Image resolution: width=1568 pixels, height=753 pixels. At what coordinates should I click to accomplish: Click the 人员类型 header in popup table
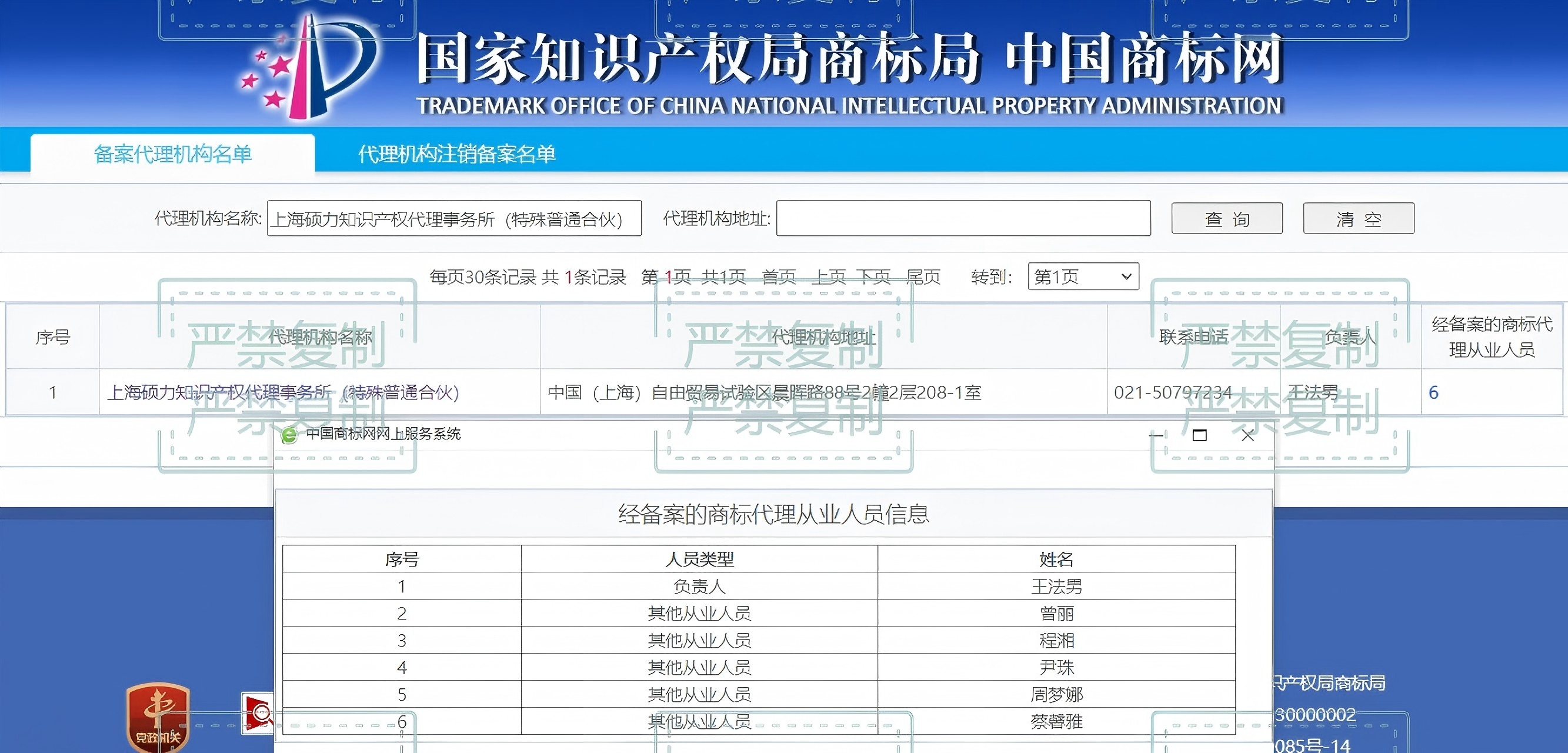[699, 559]
